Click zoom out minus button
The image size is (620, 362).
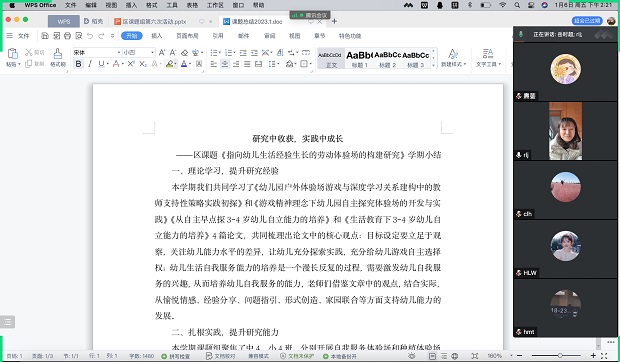(x=520, y=356)
